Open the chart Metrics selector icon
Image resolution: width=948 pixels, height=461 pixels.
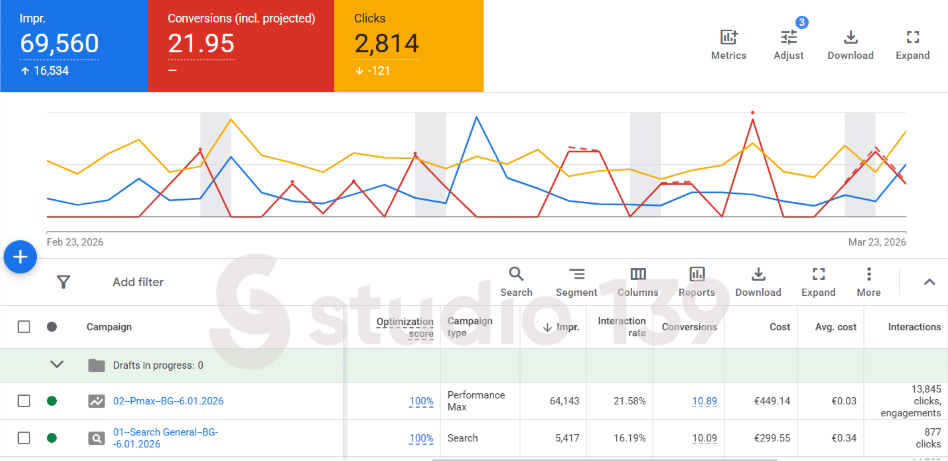[x=728, y=38]
